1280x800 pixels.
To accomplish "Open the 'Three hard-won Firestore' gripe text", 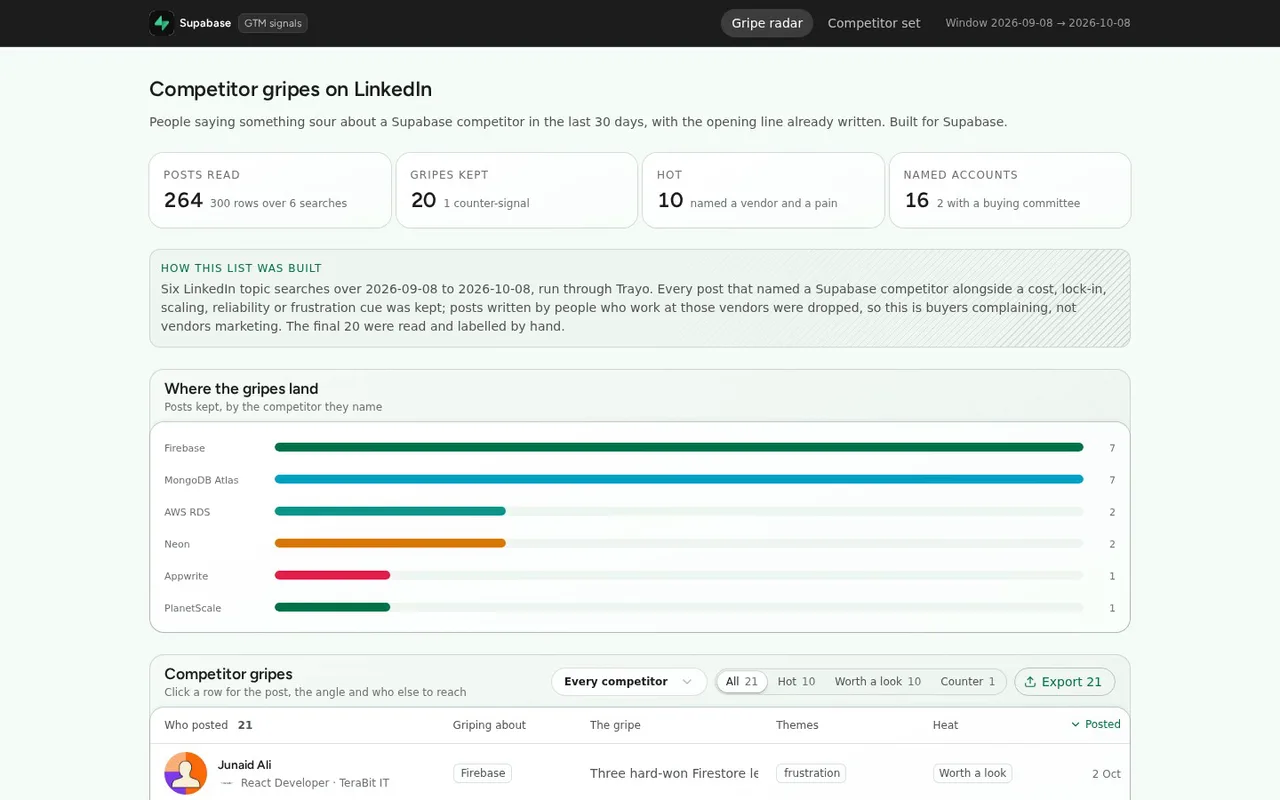I will [x=674, y=773].
